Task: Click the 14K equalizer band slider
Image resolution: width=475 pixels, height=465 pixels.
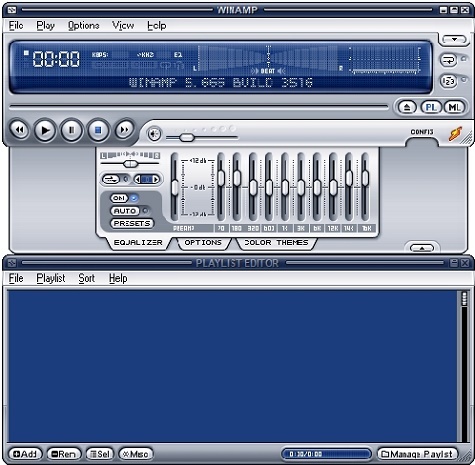Action: [349, 187]
